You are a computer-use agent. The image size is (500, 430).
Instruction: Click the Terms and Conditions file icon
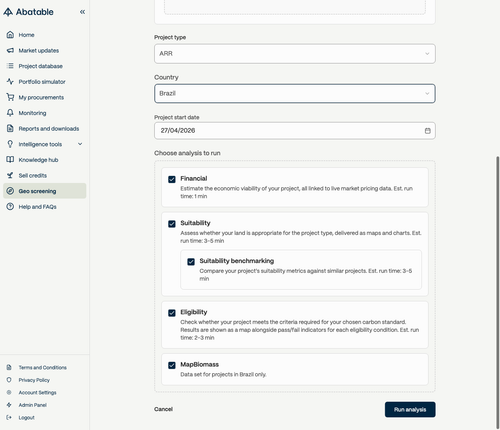tap(9, 367)
